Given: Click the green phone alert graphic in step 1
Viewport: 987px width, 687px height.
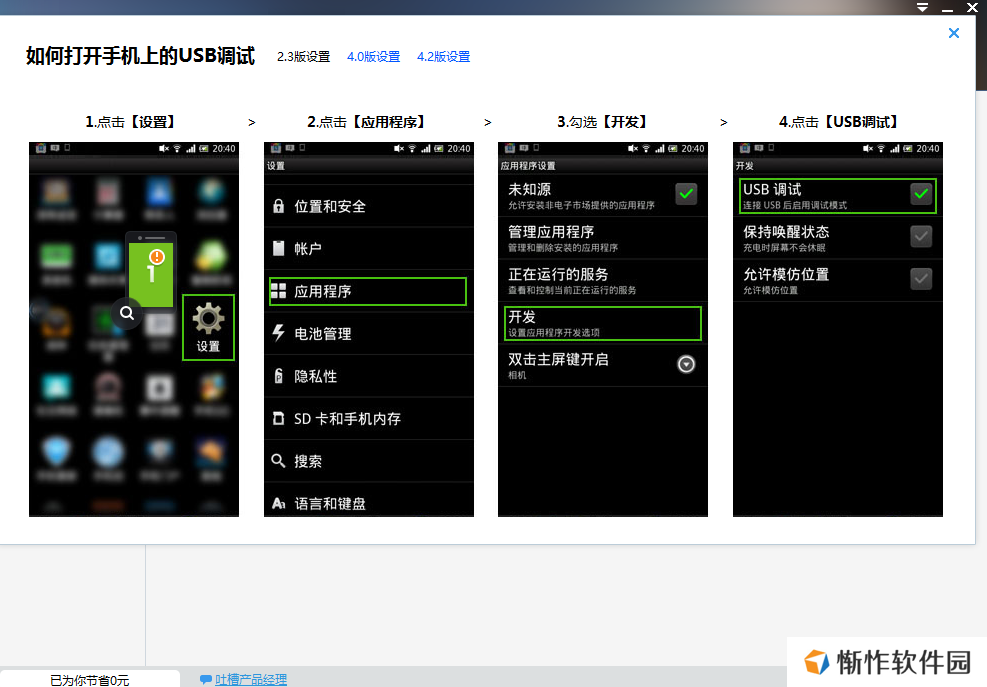Looking at the screenshot, I should tap(151, 271).
